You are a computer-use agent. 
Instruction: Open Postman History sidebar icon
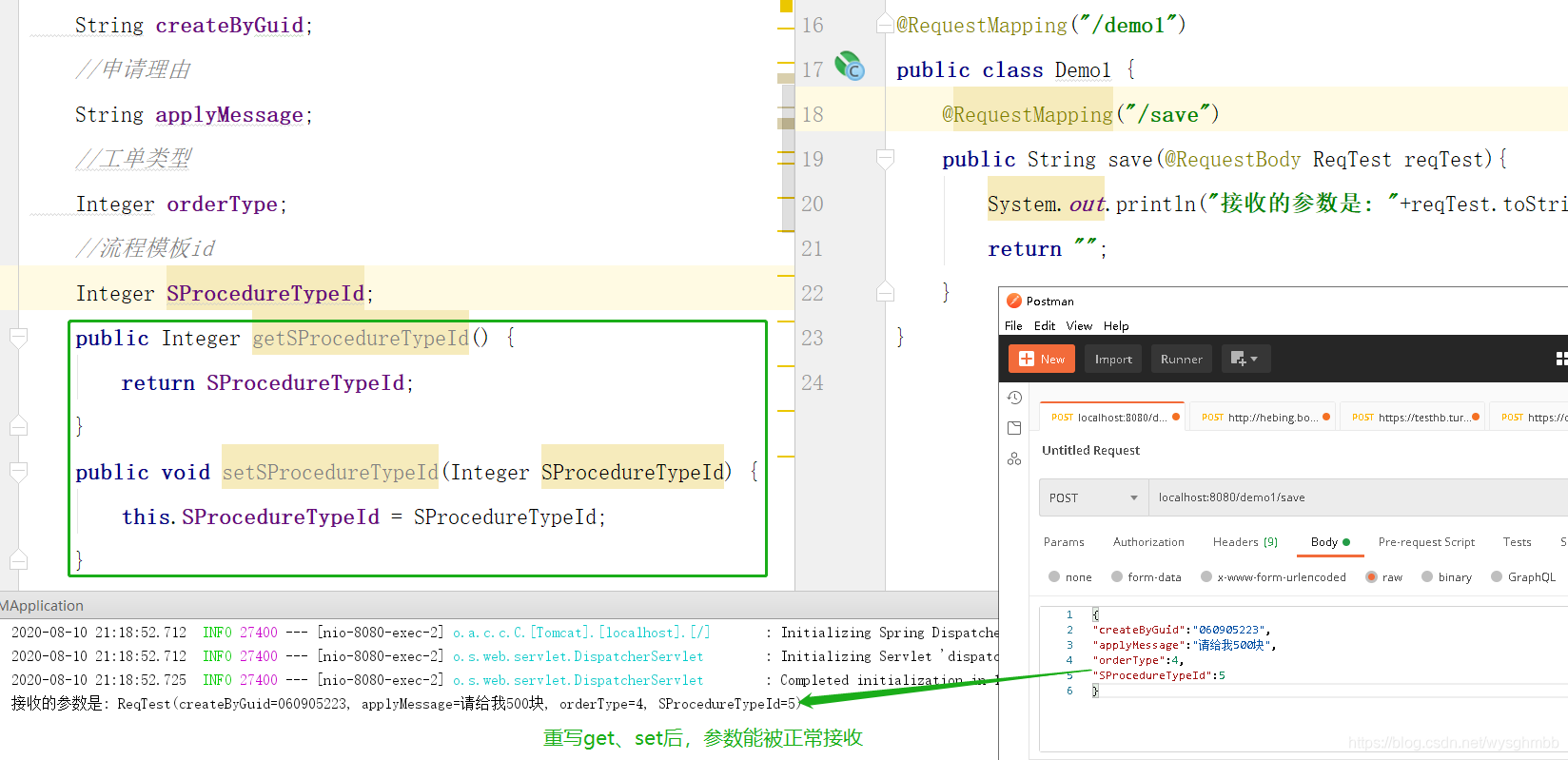click(x=1014, y=398)
